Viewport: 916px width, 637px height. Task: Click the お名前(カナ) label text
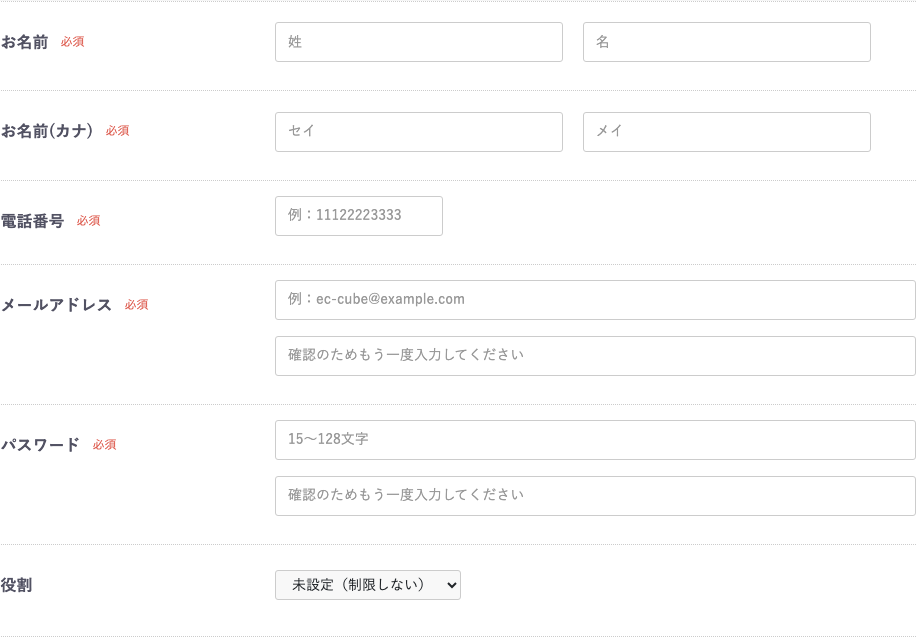pos(47,131)
